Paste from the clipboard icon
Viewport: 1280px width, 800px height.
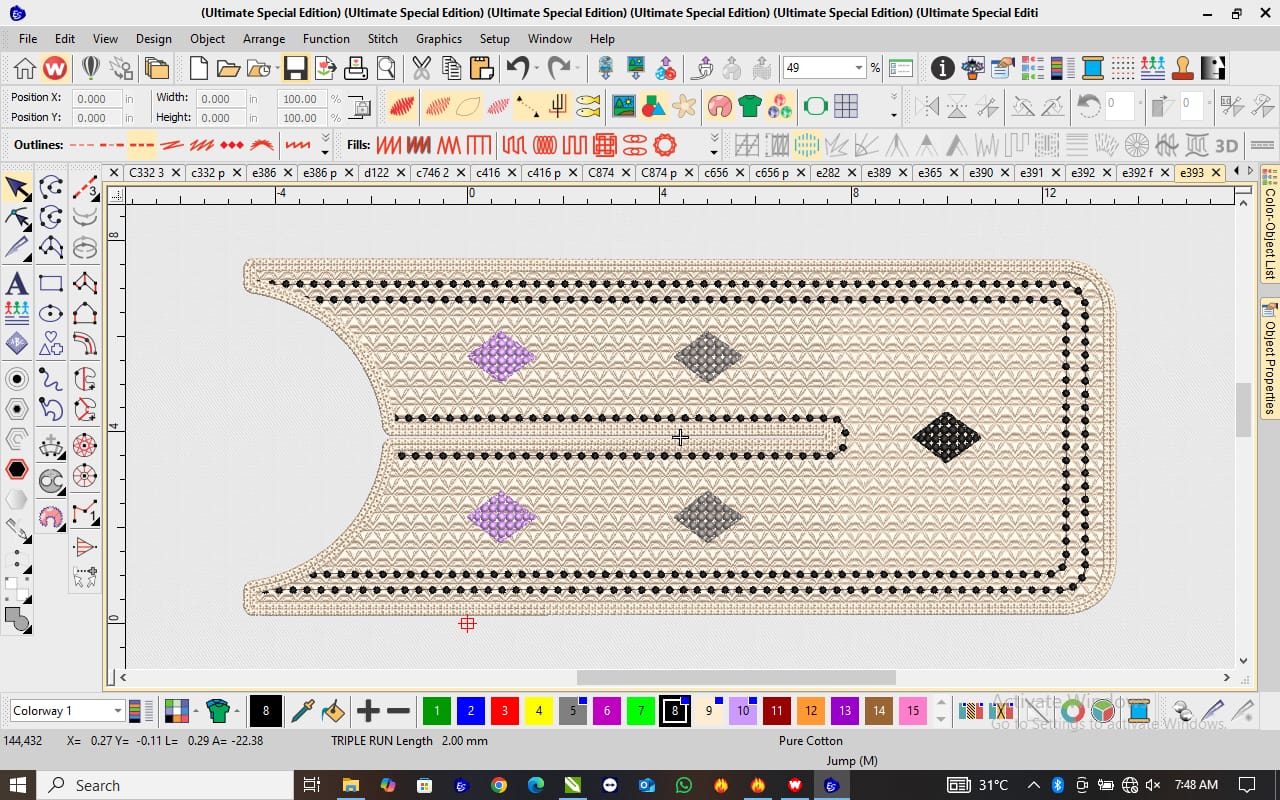482,68
